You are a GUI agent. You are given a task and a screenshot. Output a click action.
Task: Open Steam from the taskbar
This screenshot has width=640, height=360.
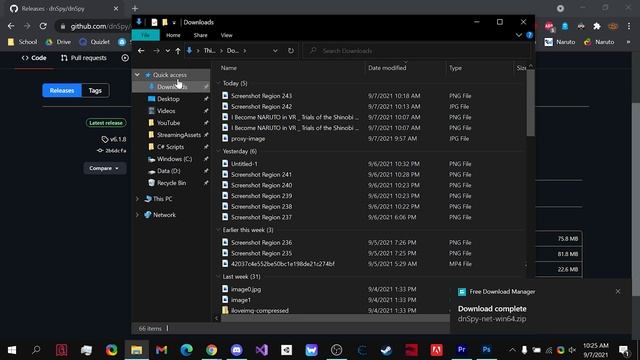coord(386,350)
